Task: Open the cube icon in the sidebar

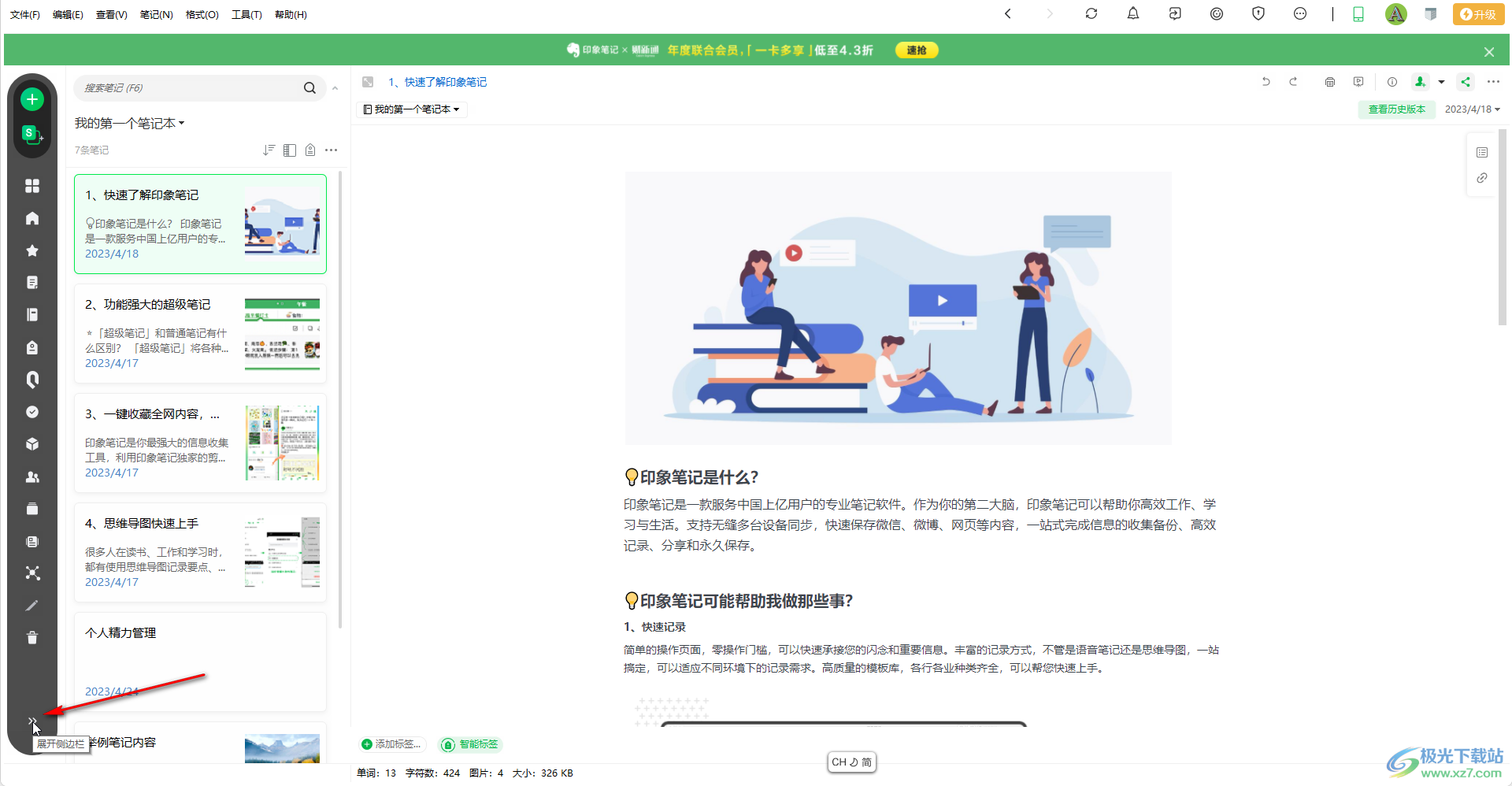Action: click(32, 444)
